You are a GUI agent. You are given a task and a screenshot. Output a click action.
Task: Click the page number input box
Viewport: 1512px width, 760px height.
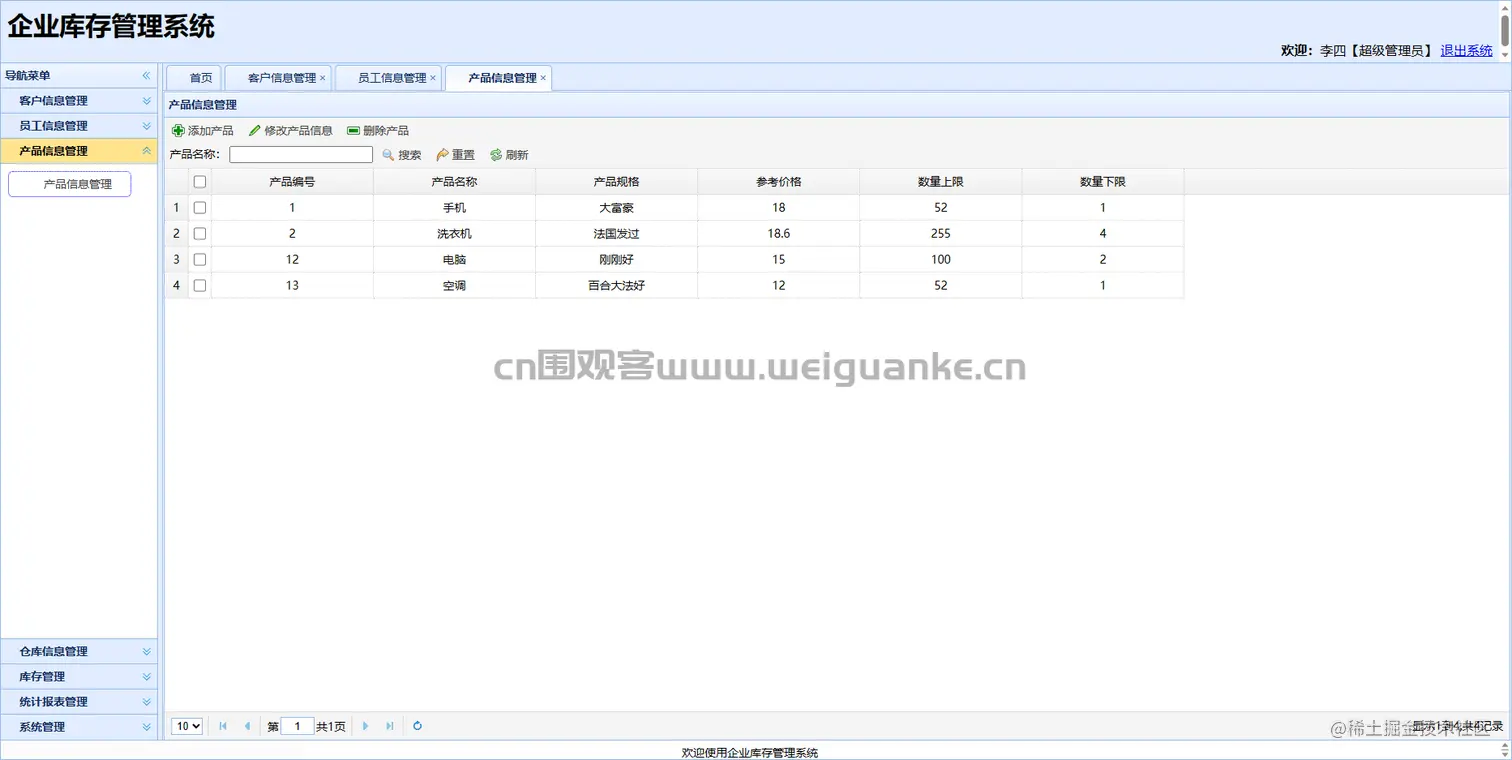point(297,726)
